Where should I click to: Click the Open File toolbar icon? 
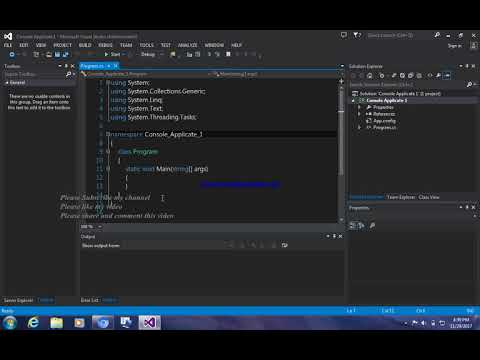[49, 54]
